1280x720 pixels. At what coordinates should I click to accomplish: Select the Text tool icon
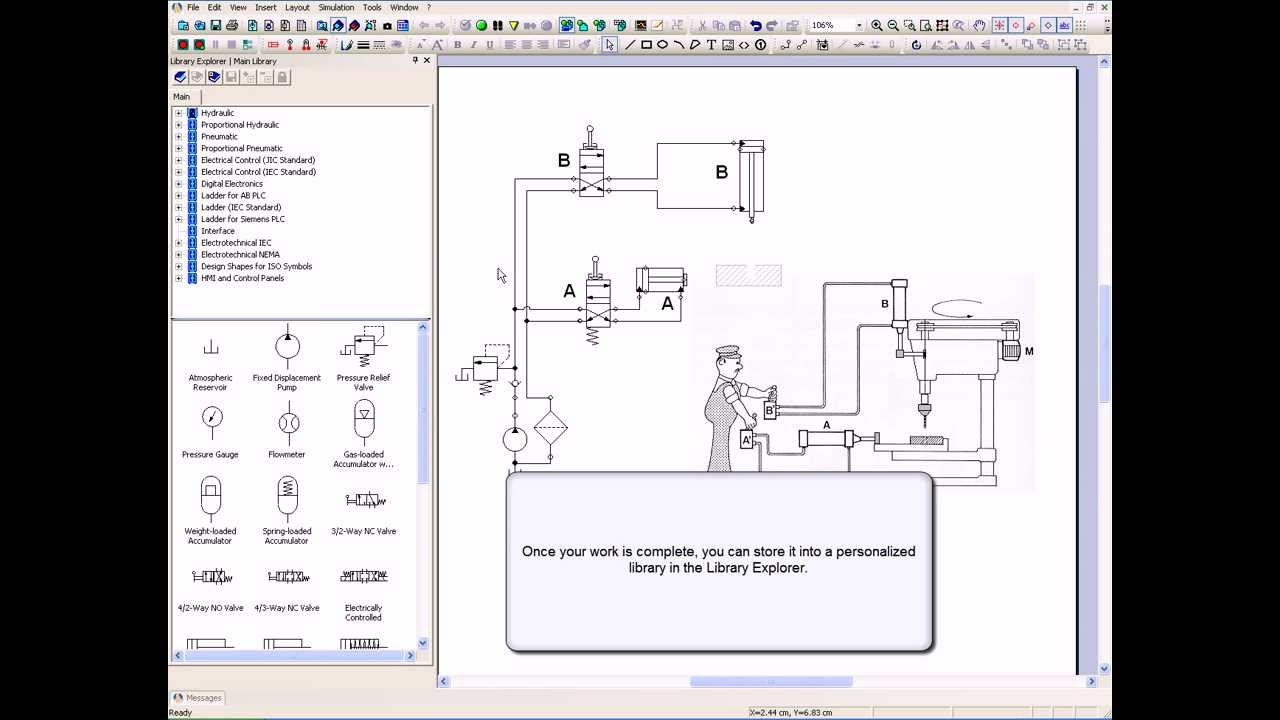click(711, 45)
